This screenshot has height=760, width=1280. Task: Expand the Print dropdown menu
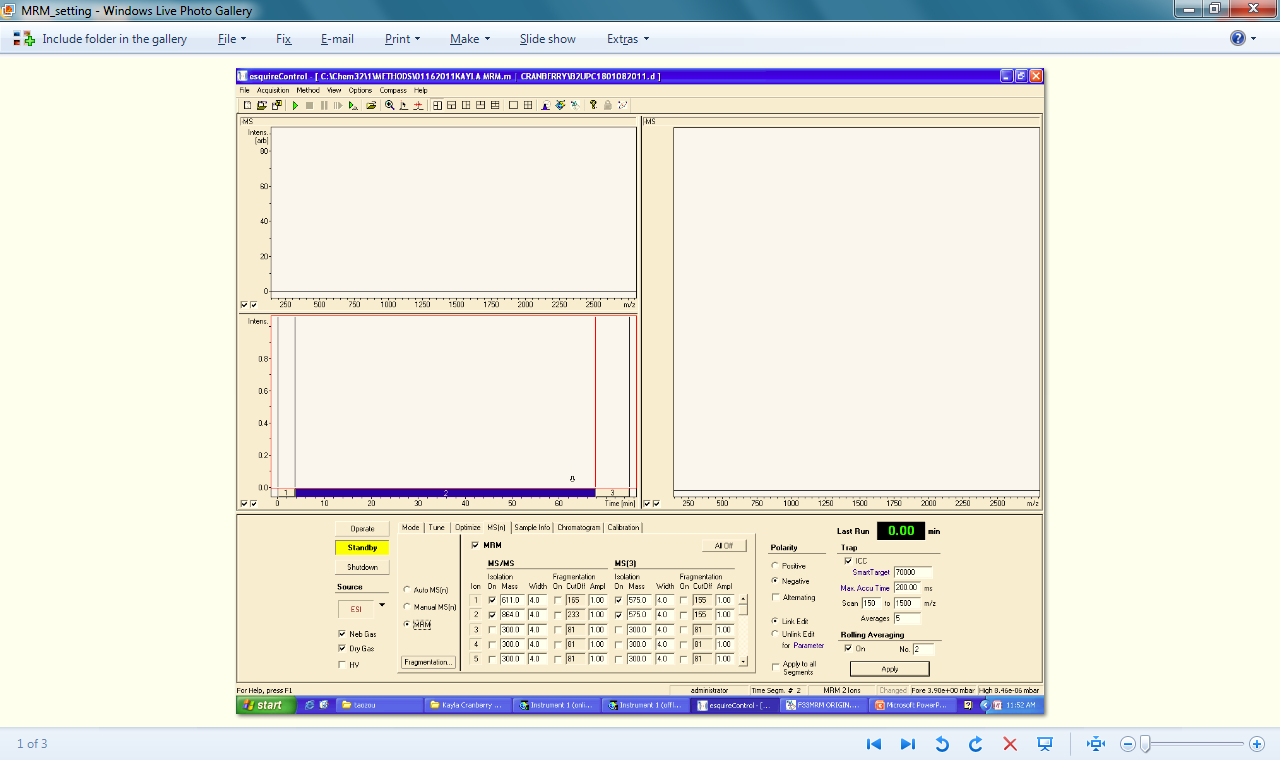pos(402,39)
